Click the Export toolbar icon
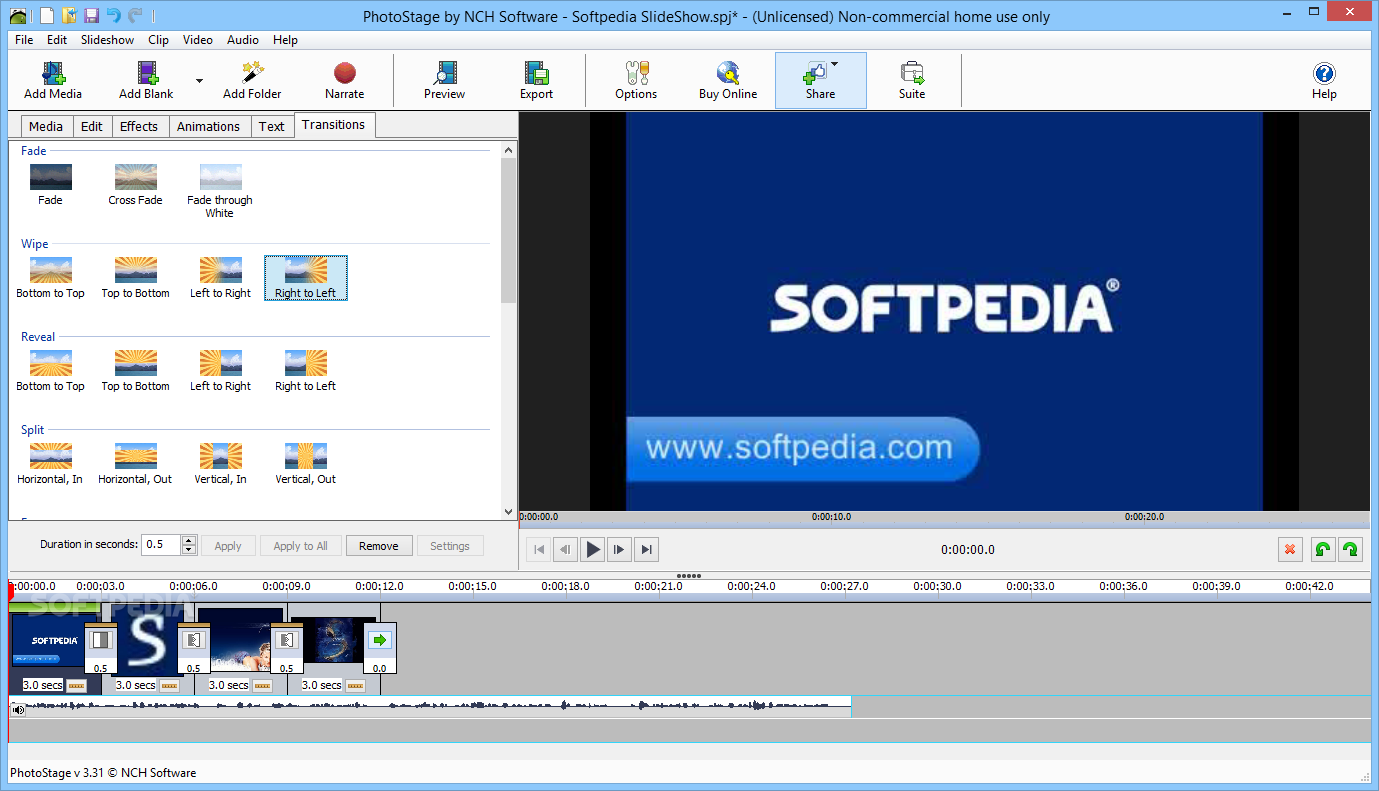Screen dimensions: 1379x791 [536, 80]
